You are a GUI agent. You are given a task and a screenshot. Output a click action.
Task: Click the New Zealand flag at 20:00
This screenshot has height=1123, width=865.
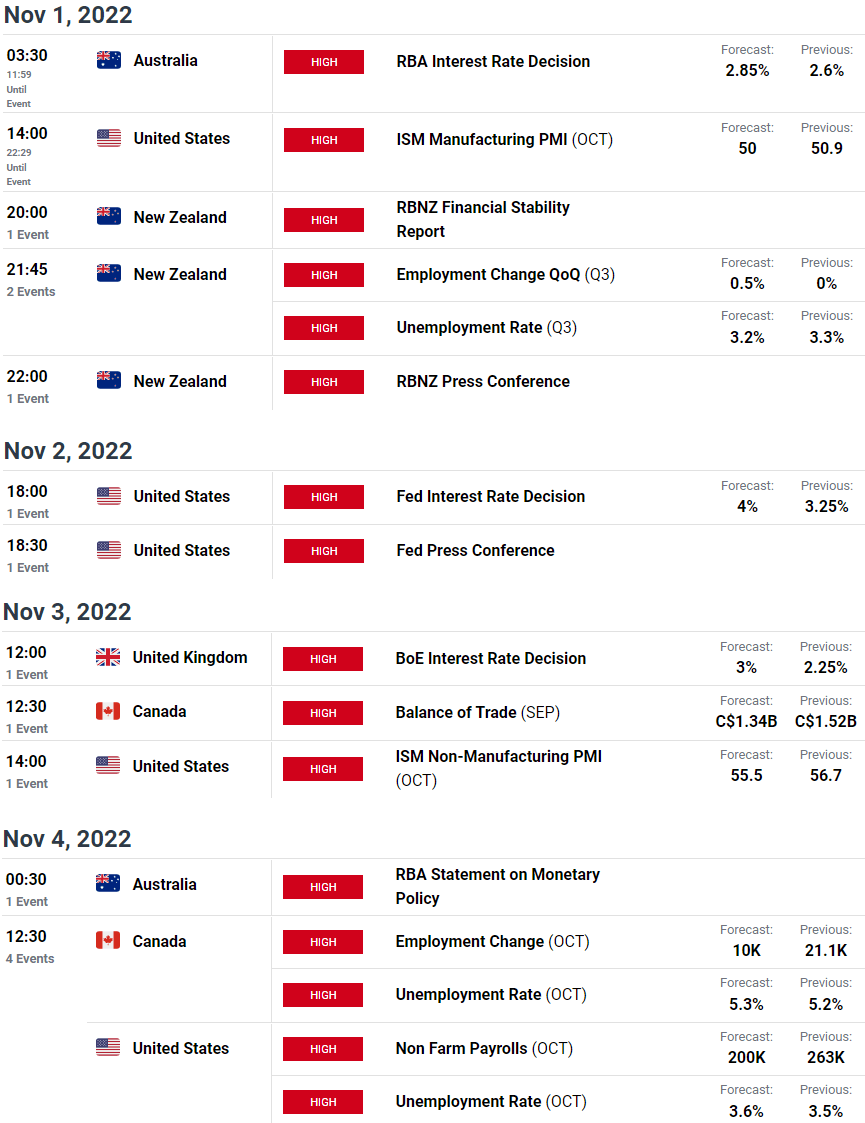point(109,216)
